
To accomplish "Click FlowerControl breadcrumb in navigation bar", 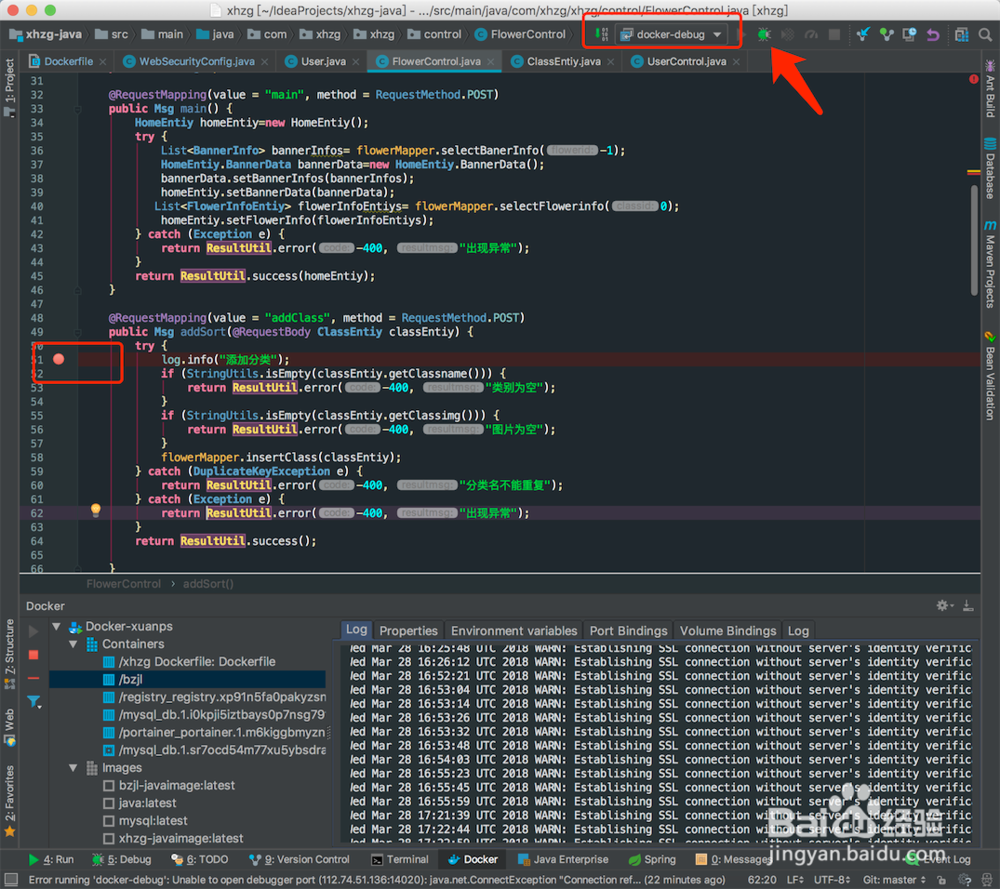I will pyautogui.click(x=520, y=34).
